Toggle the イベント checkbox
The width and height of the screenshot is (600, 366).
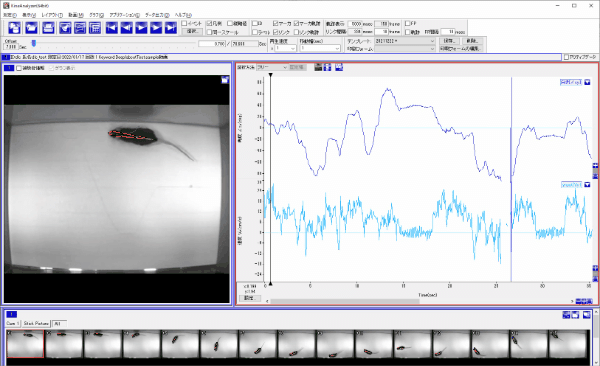184,23
